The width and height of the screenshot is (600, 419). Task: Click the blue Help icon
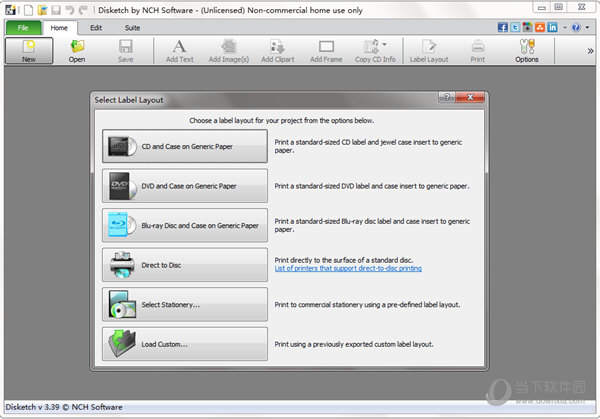576,28
